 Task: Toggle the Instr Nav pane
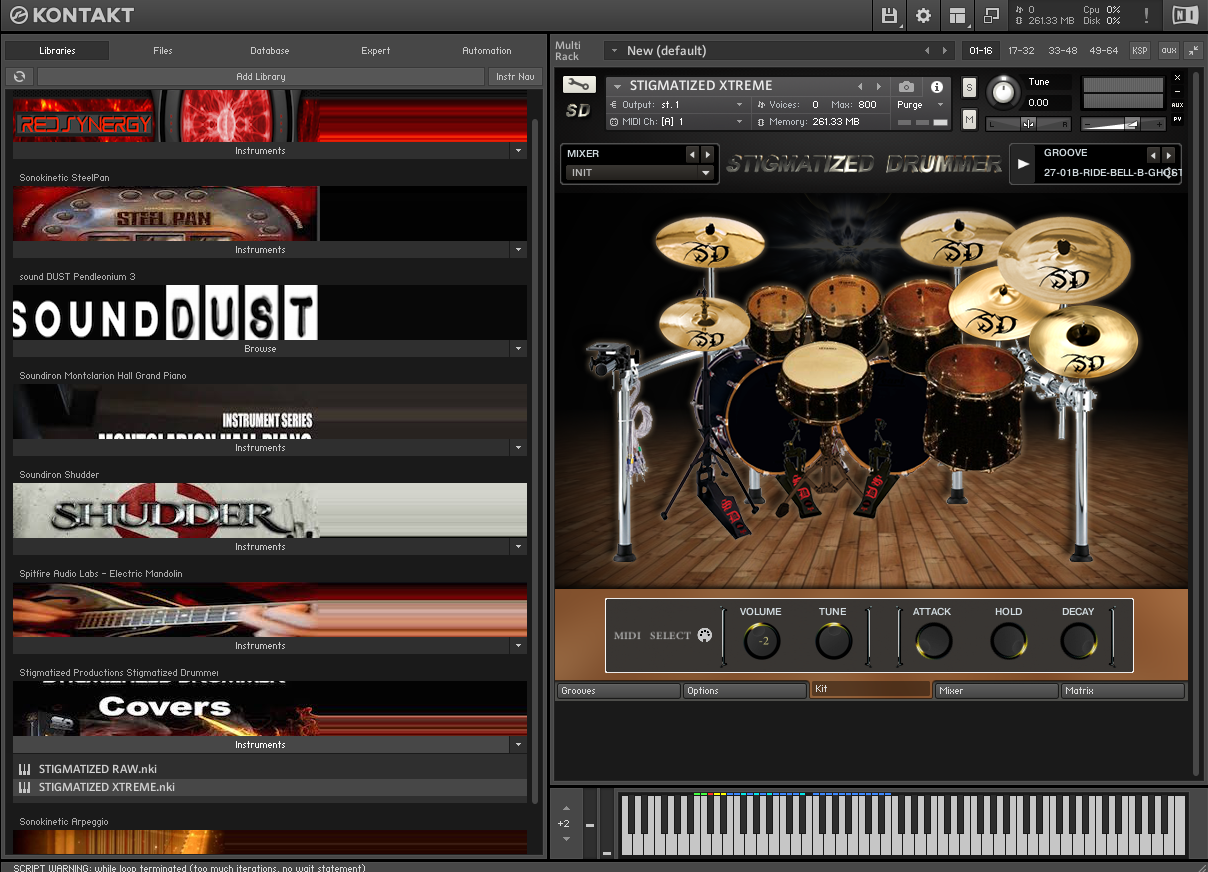[515, 77]
